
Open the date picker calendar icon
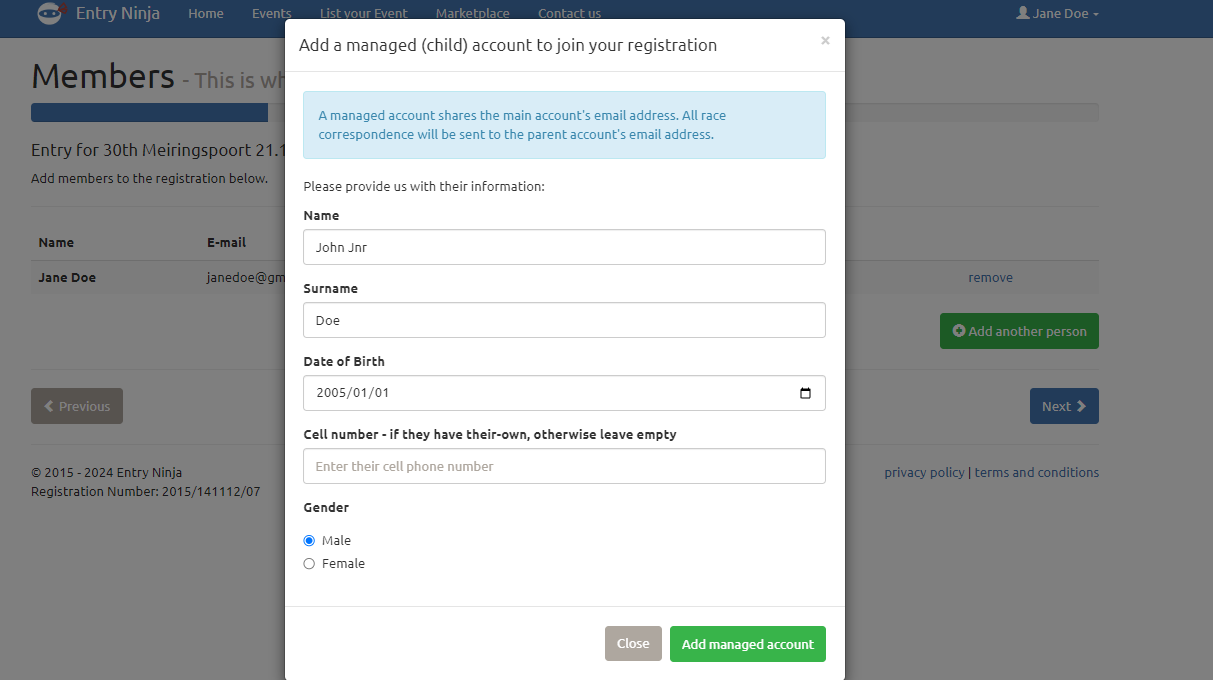tap(805, 393)
